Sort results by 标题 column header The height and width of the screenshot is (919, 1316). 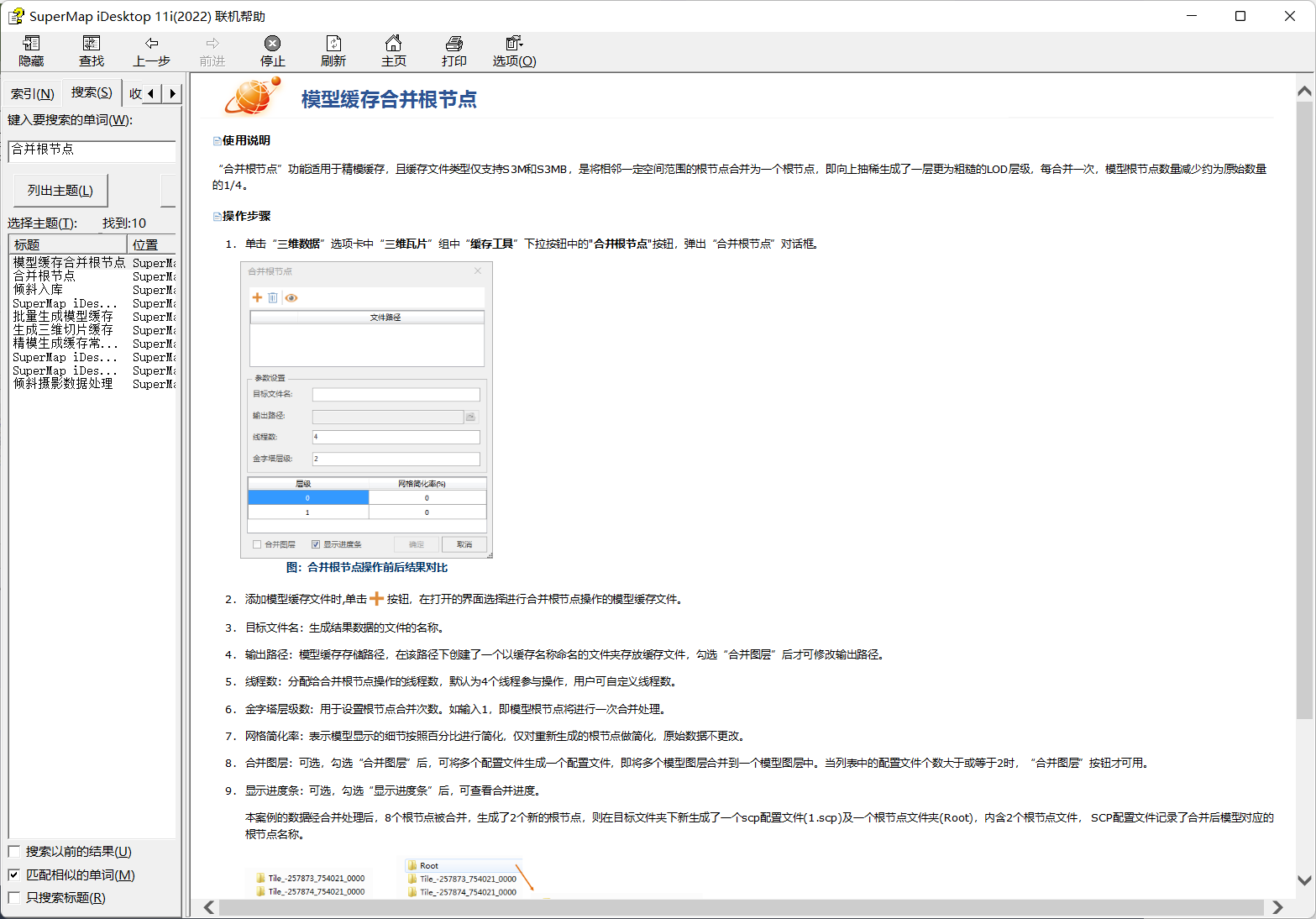68,244
